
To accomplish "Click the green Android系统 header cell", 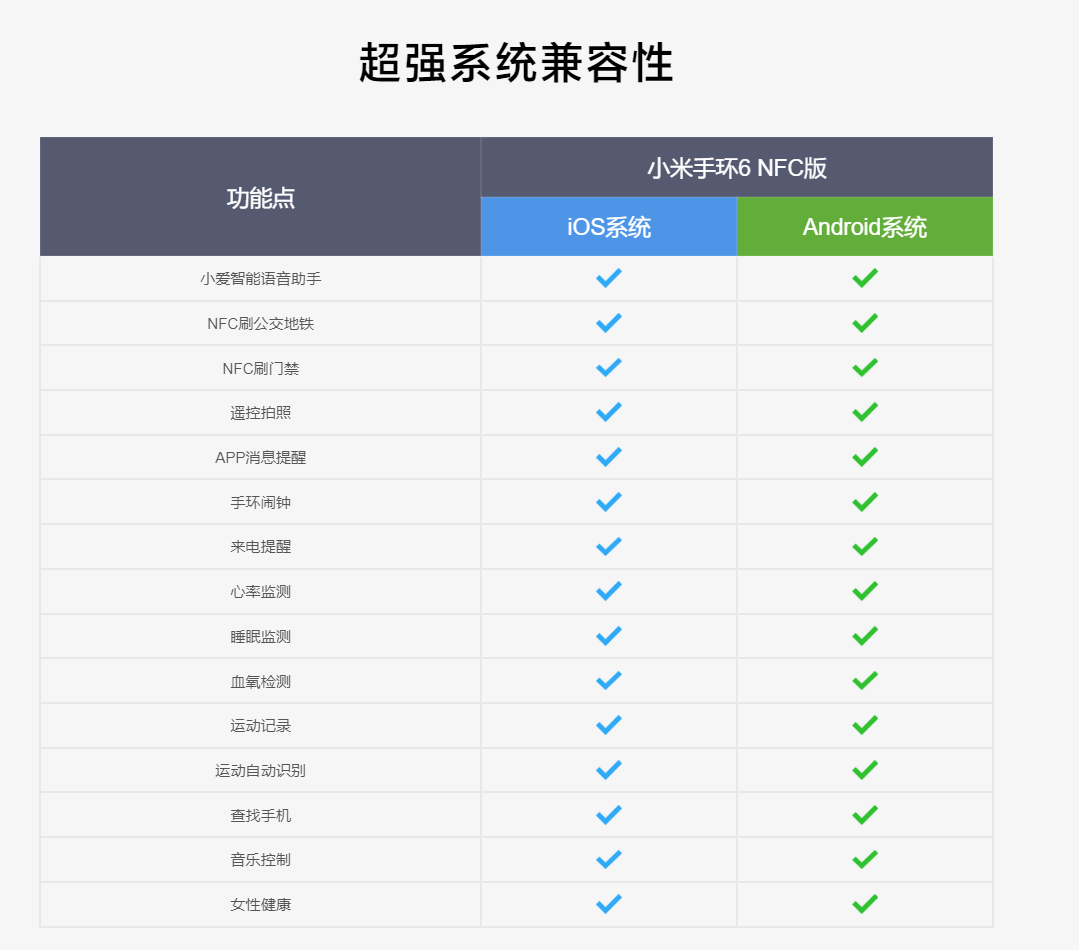I will (x=864, y=227).
